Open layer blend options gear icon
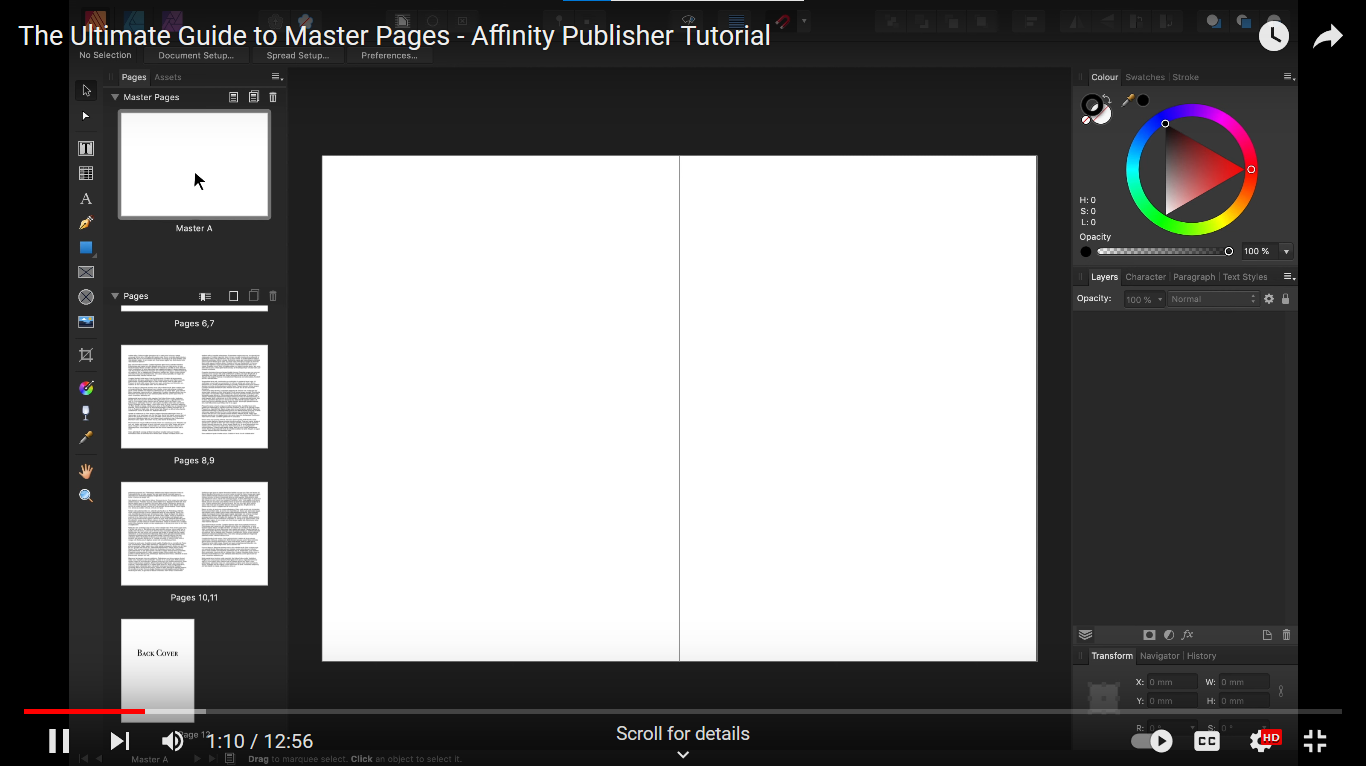 [1269, 299]
